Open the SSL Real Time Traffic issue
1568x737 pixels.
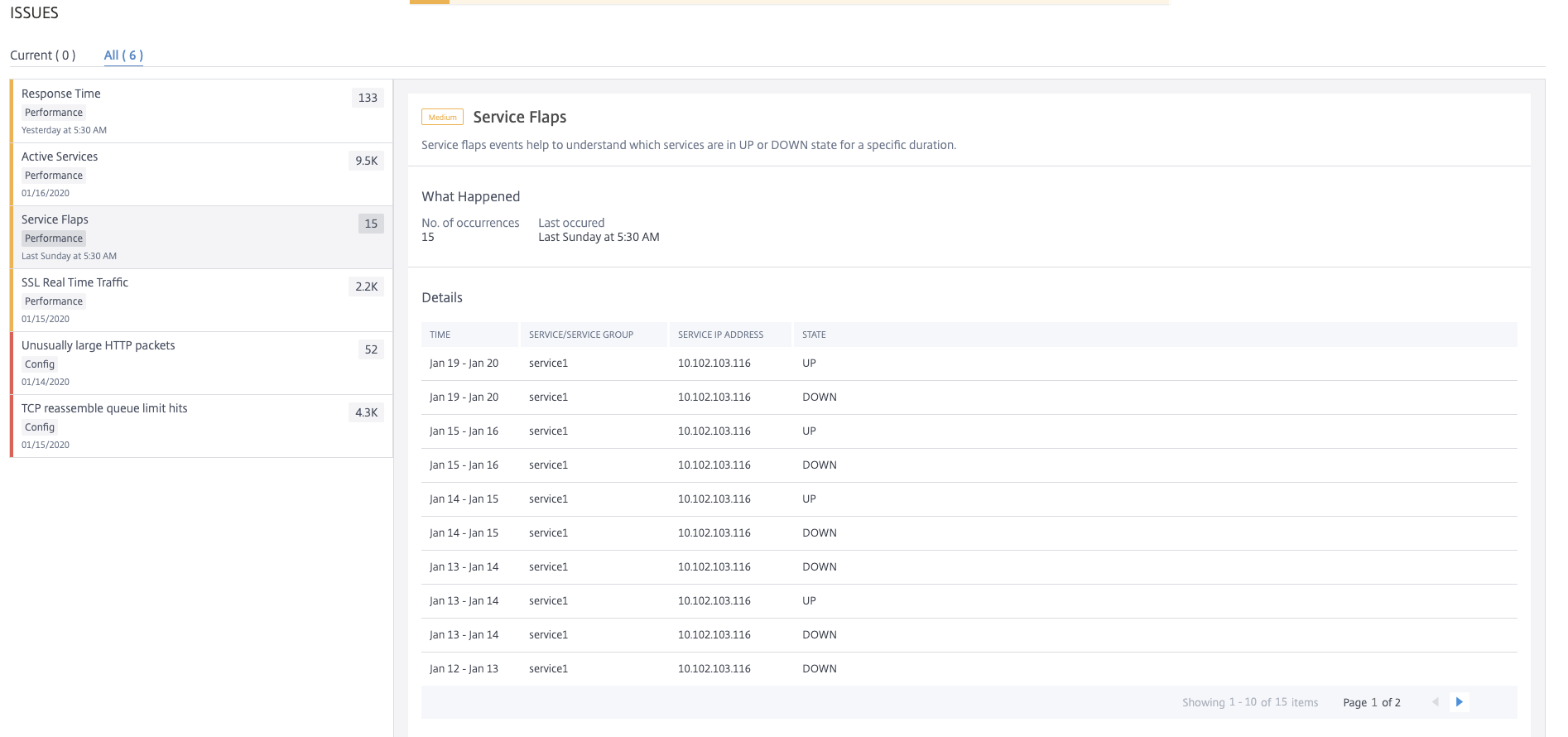[x=201, y=300]
